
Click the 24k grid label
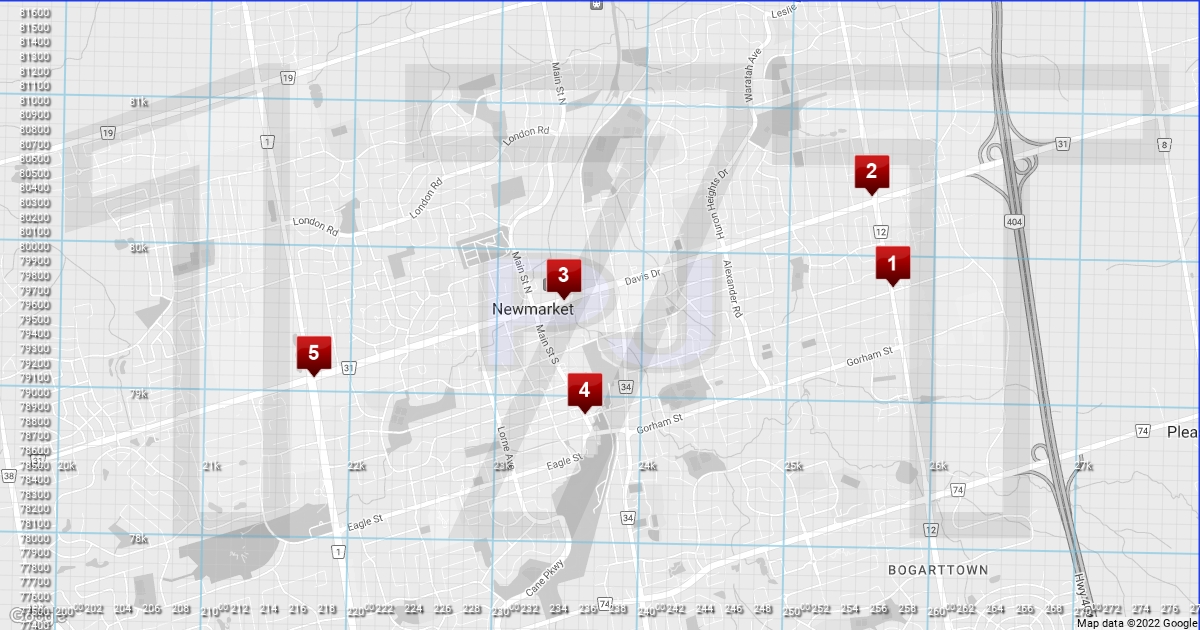[x=648, y=466]
